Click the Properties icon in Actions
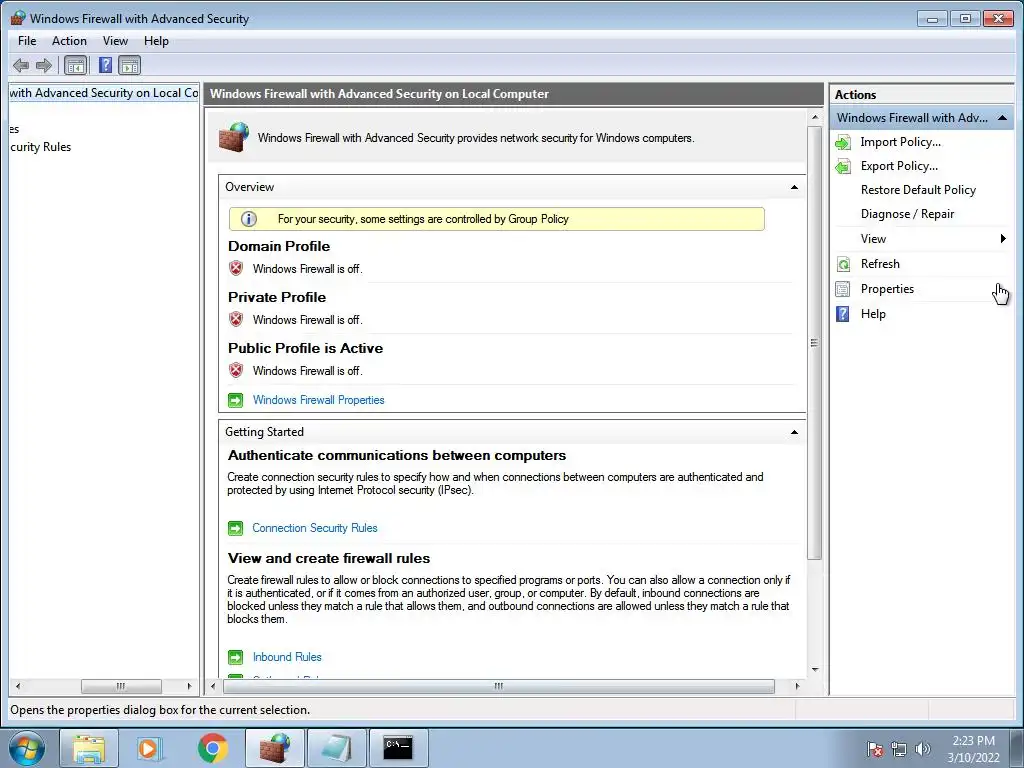Viewport: 1024px width, 768px height. pyautogui.click(x=843, y=289)
